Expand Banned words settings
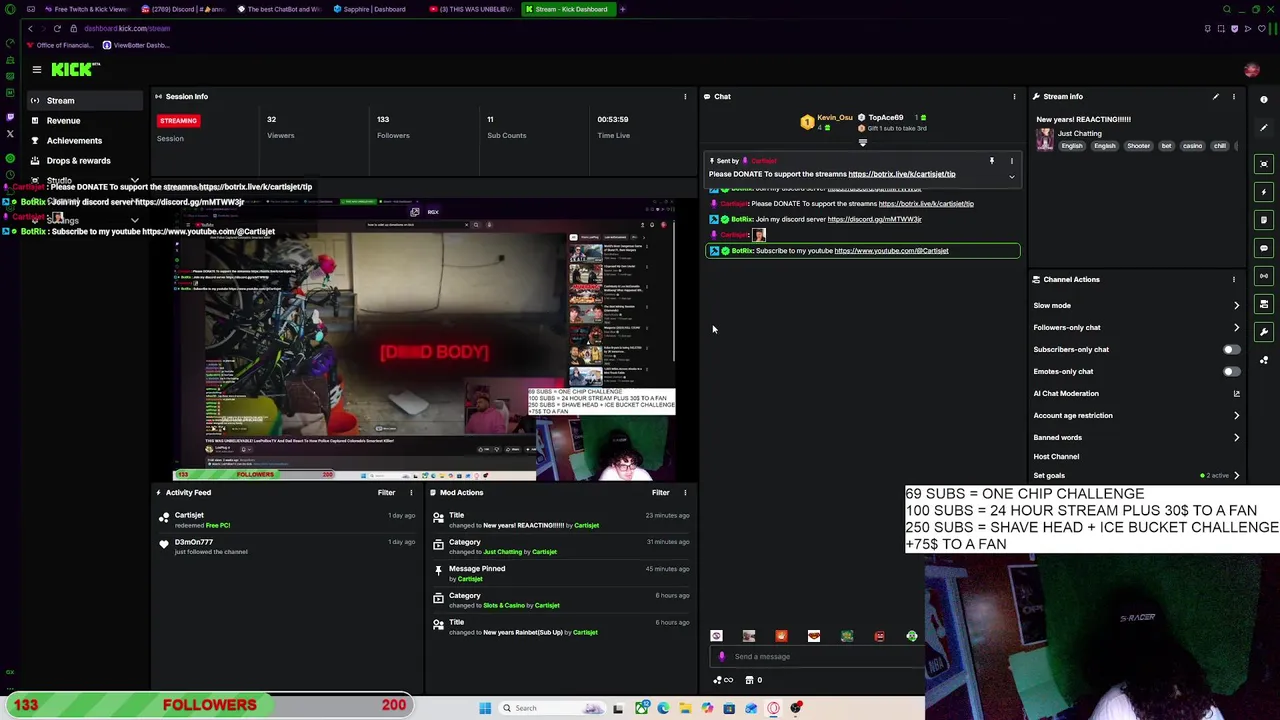Image resolution: width=1280 pixels, height=720 pixels. point(1236,438)
